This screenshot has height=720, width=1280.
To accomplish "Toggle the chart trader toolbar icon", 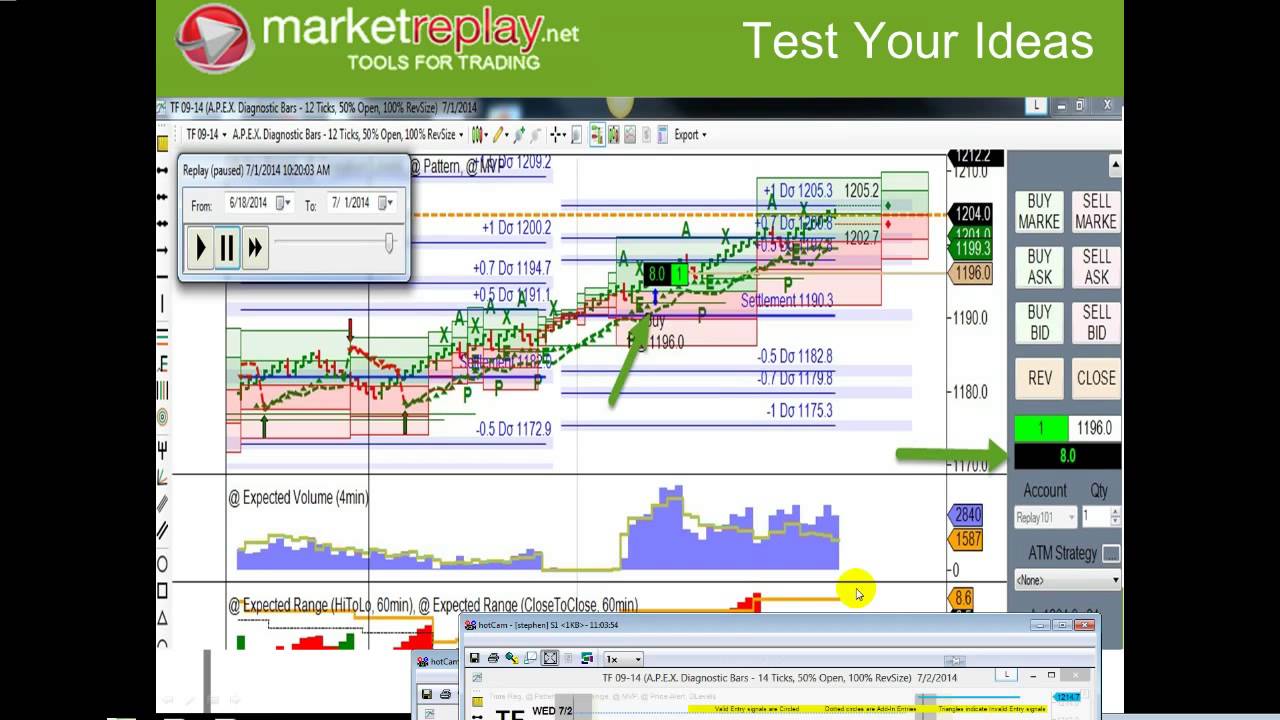I will [597, 135].
